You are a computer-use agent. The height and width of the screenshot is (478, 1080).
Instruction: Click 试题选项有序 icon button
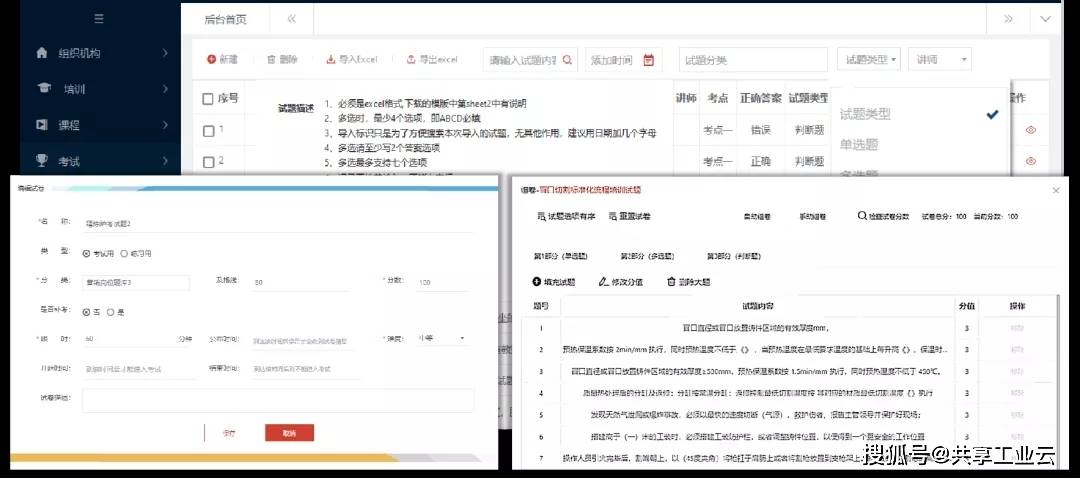click(565, 216)
